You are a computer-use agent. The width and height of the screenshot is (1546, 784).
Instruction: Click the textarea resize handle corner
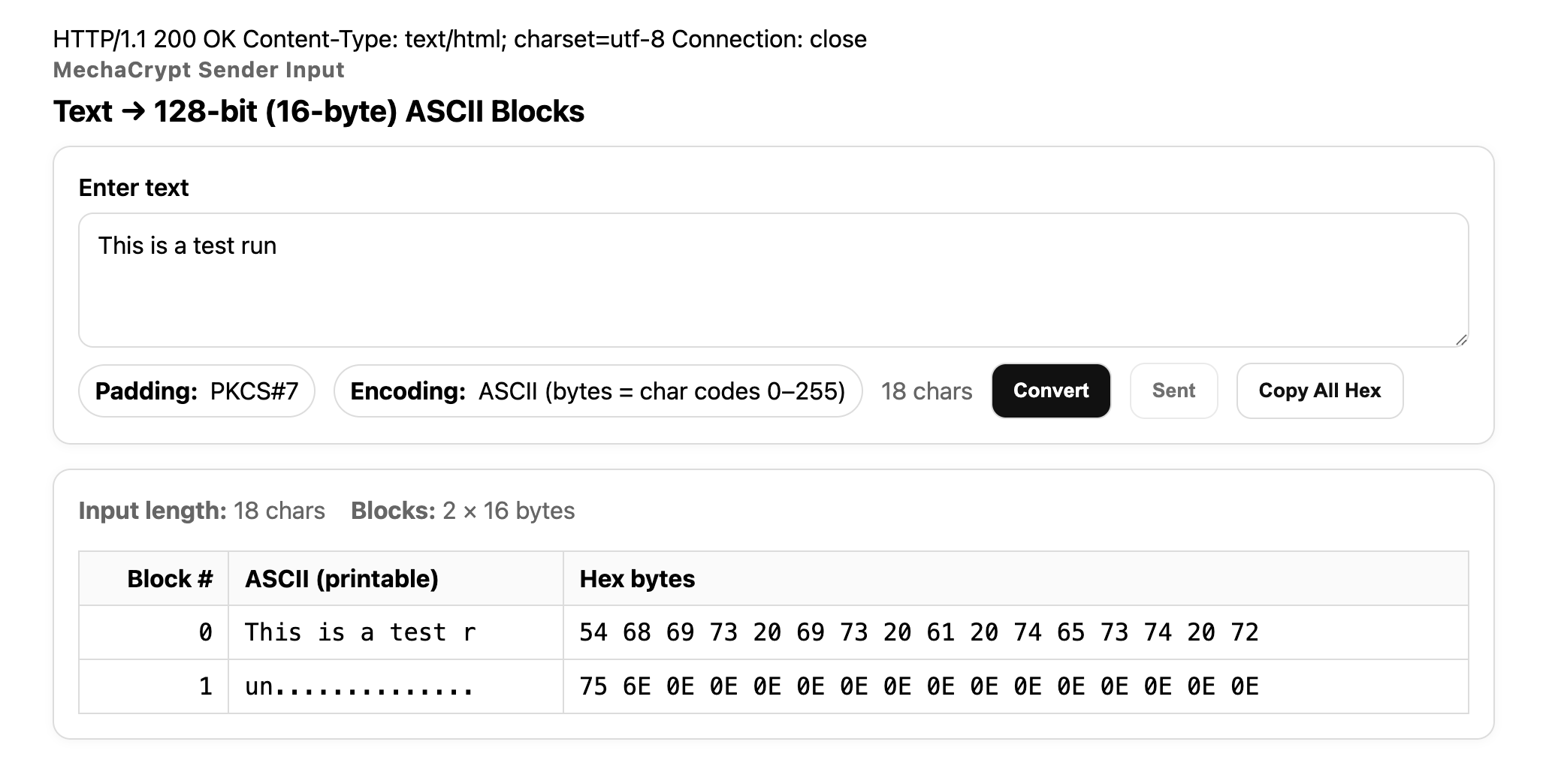(x=1460, y=339)
